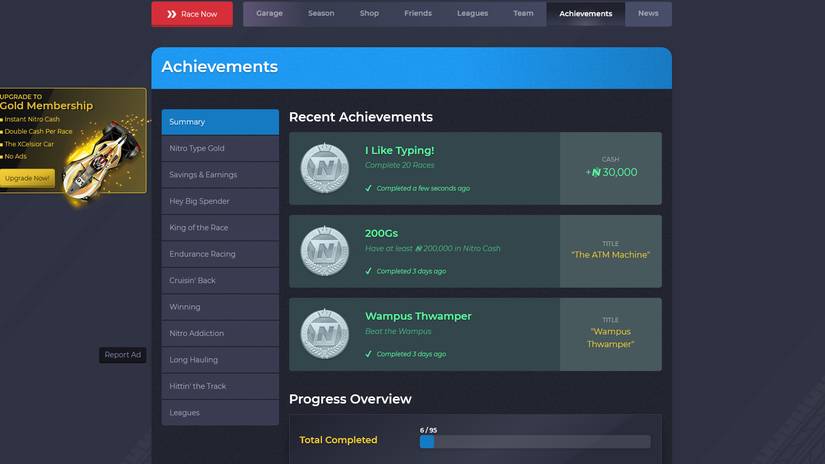825x464 pixels.
Task: Click the +30,000 cash reward
Action: [x=611, y=172]
